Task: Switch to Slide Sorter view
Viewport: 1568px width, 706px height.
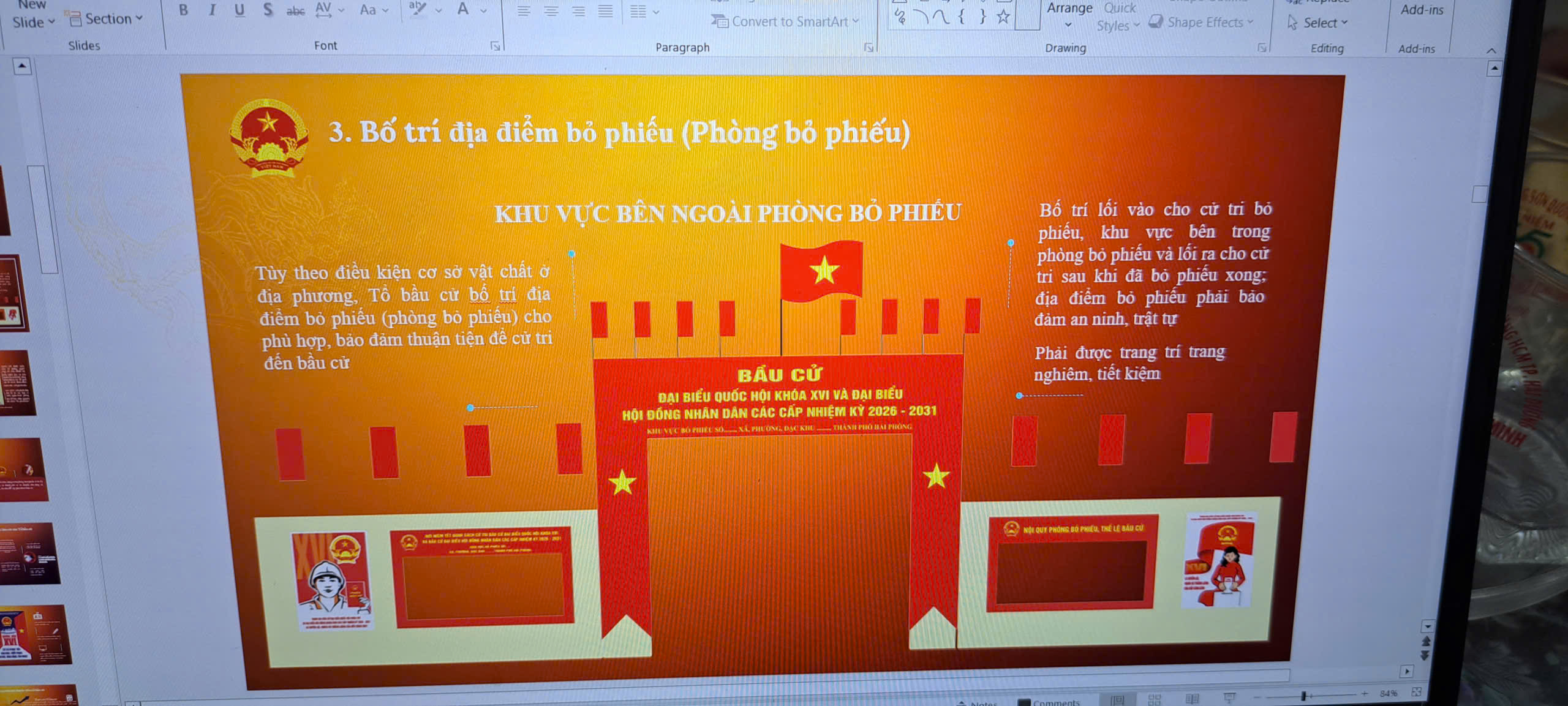Action: [1155, 699]
